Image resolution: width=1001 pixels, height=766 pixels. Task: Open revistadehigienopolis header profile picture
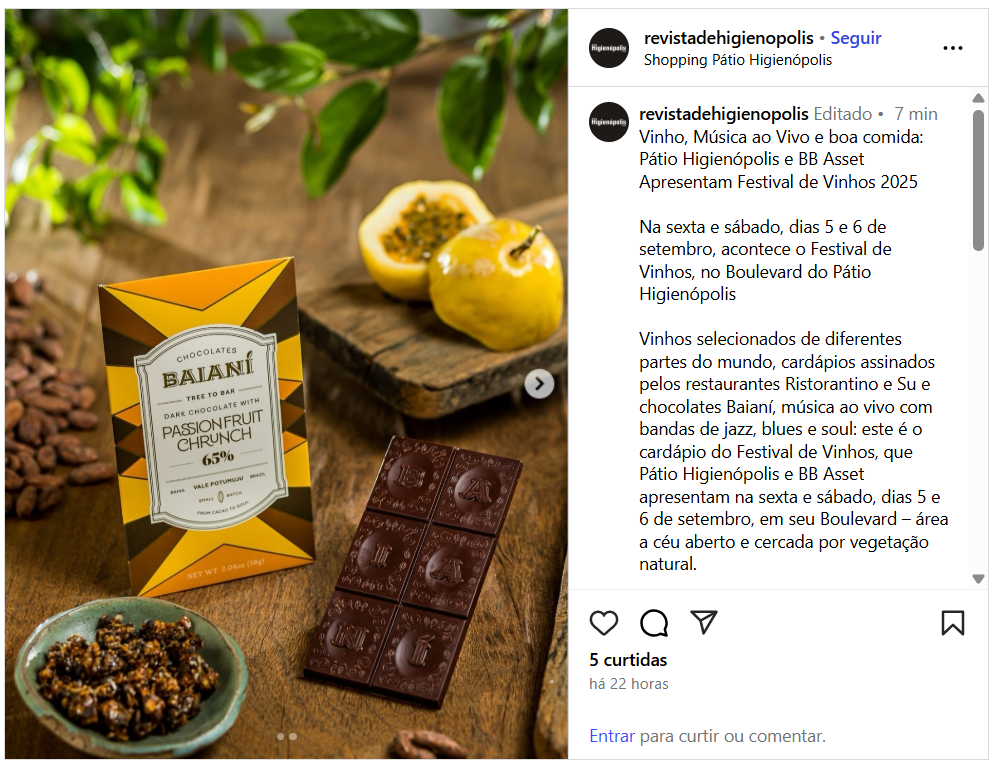tap(608, 49)
